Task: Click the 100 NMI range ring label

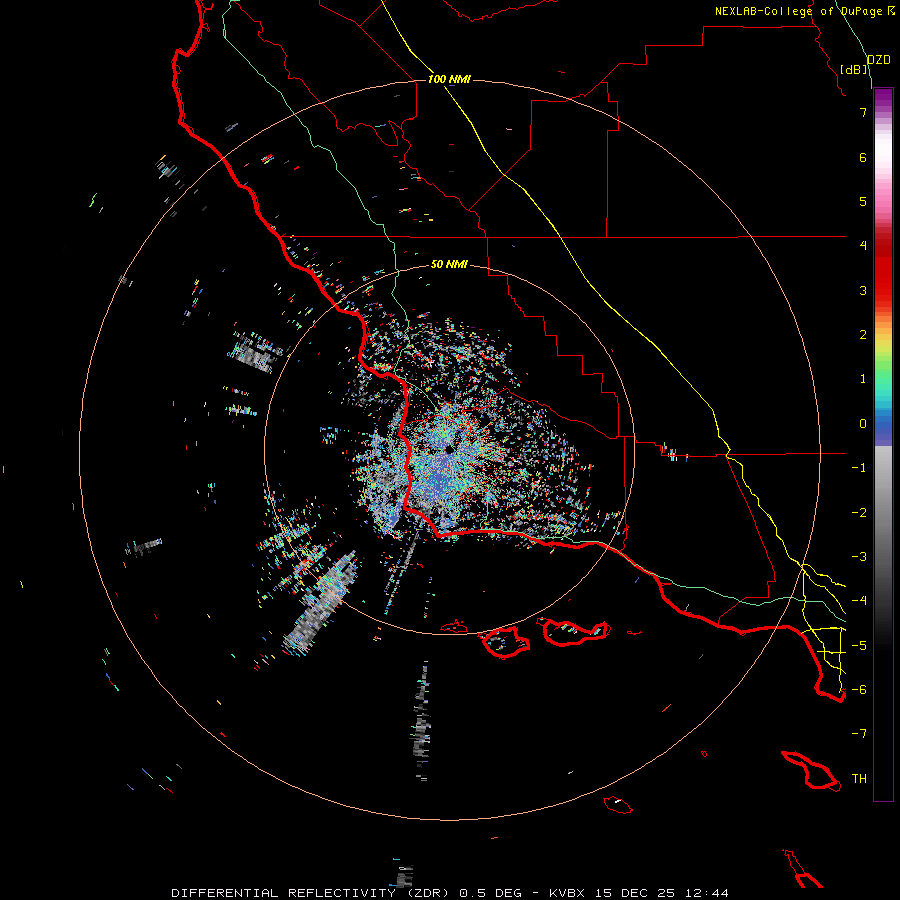Action: [x=449, y=79]
